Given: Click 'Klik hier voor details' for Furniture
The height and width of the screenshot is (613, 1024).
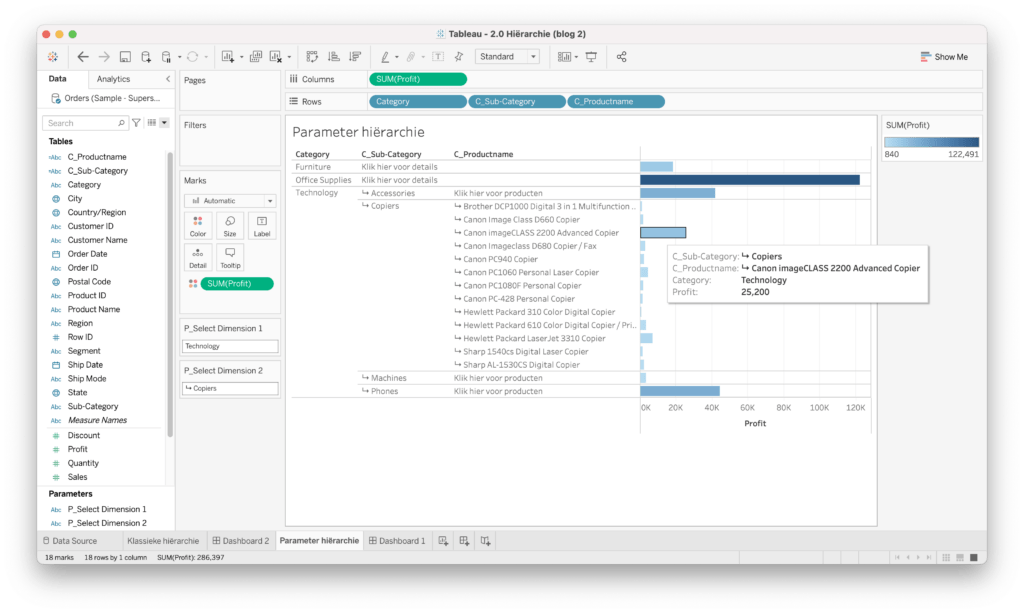Looking at the screenshot, I should 399,167.
